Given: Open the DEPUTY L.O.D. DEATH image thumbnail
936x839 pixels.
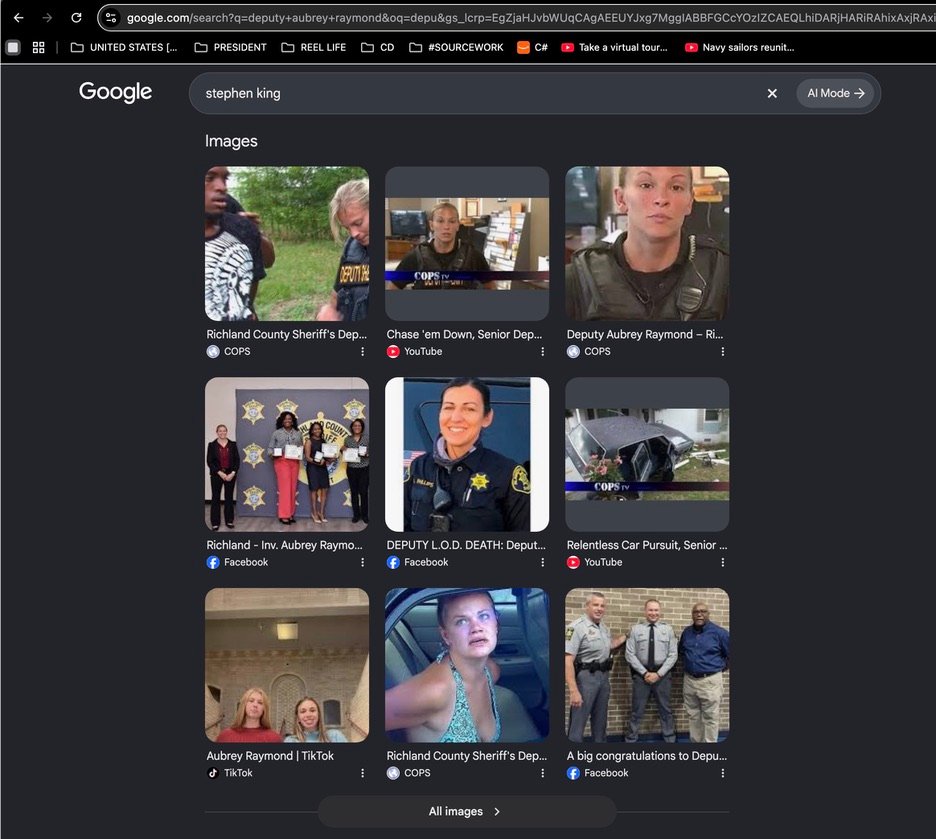Looking at the screenshot, I should 467,454.
